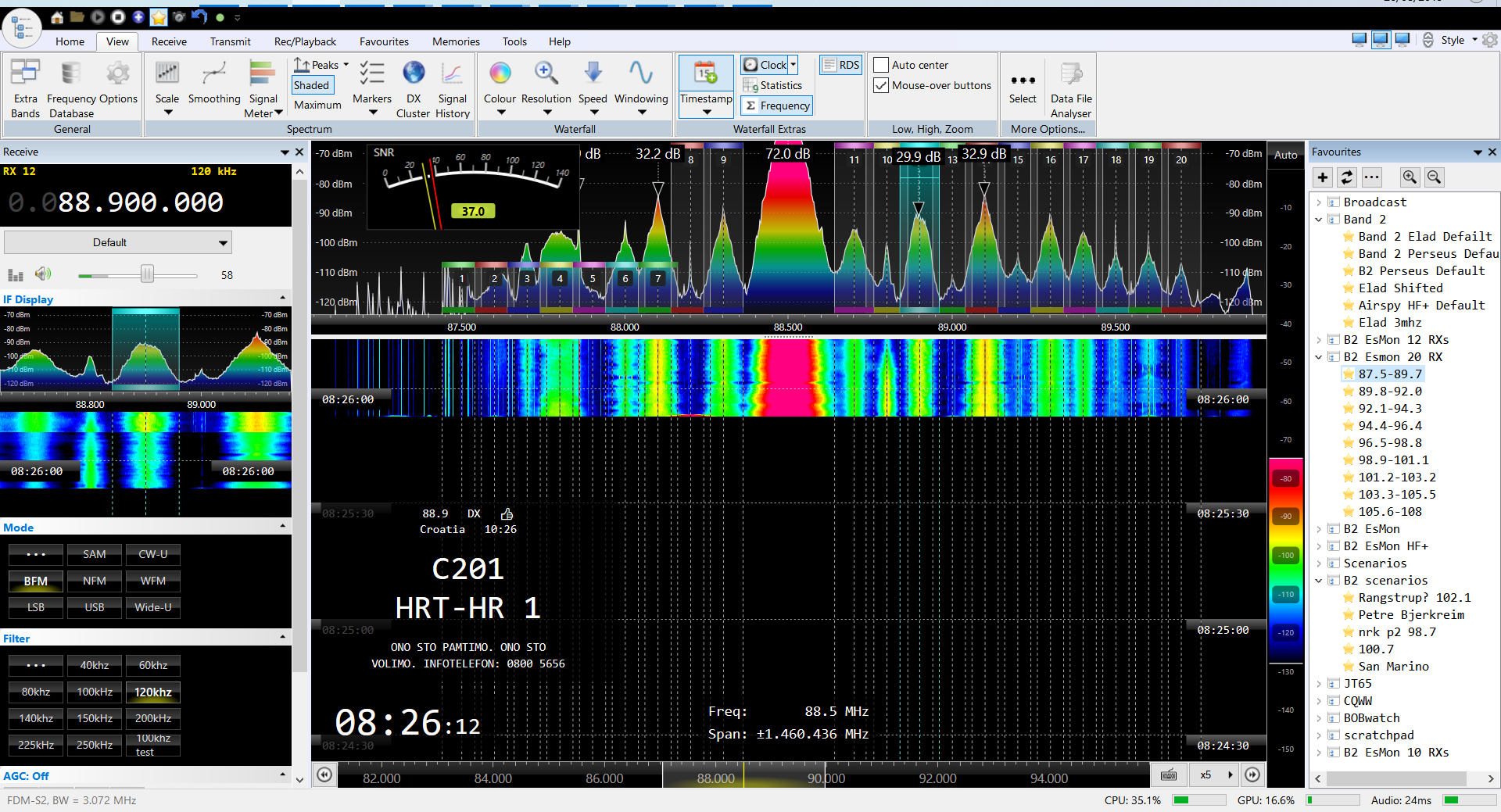Expand the Broadcast favourites folder
The width and height of the screenshot is (1501, 812).
coord(1320,202)
